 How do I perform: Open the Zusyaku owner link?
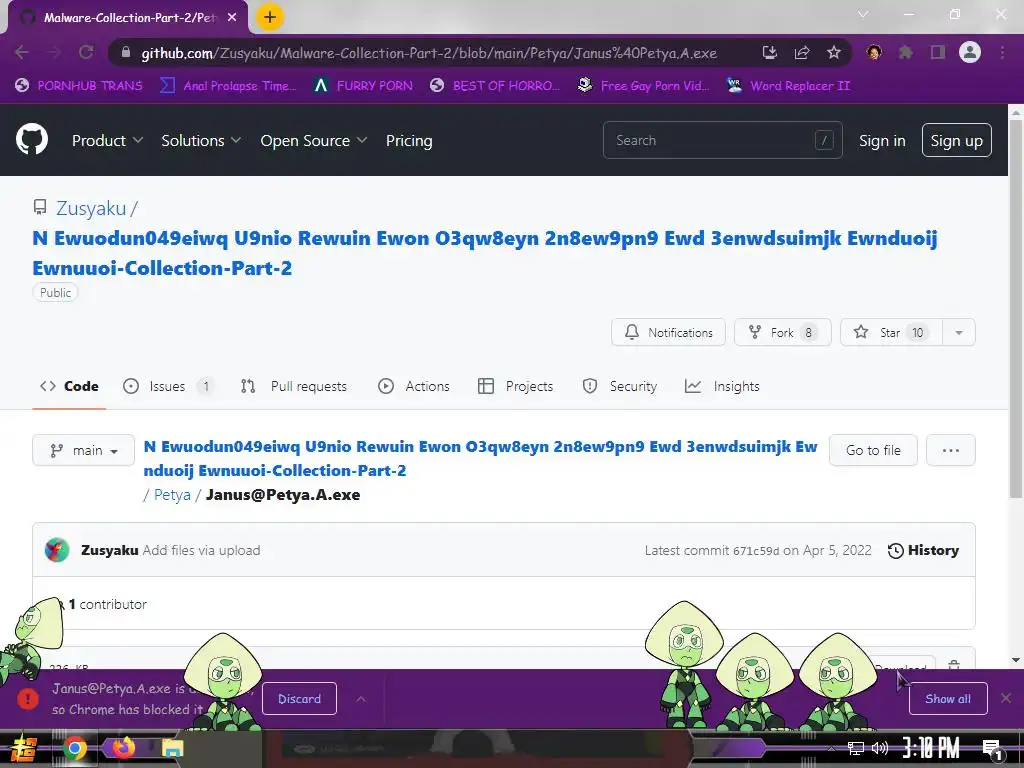(x=91, y=208)
